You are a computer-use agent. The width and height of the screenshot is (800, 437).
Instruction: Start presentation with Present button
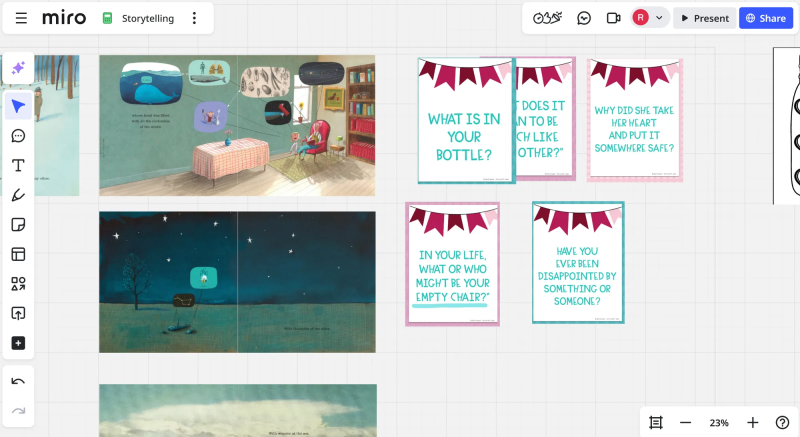click(x=705, y=18)
